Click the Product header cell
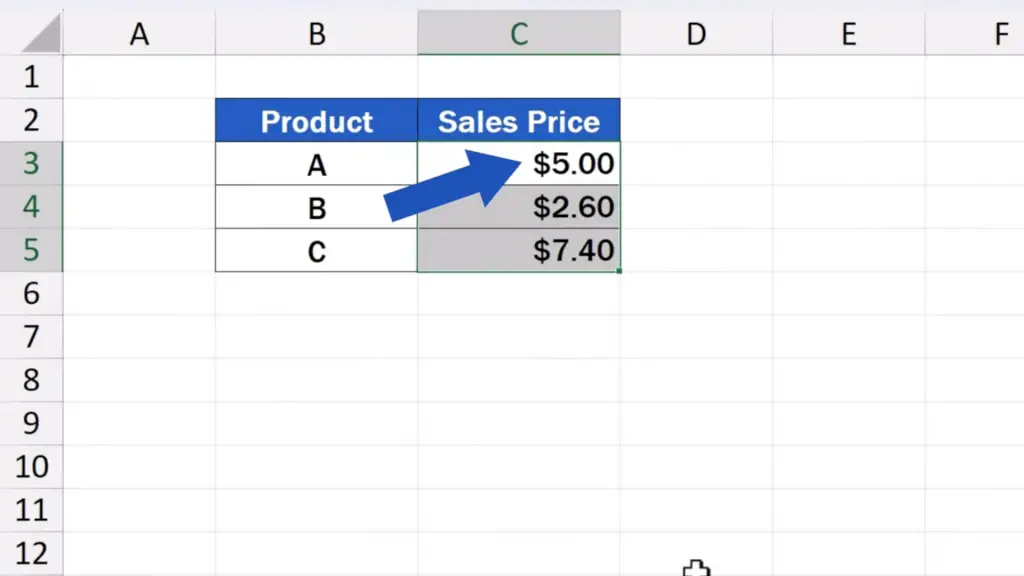Screen dimensions: 1024x576 click(x=317, y=120)
